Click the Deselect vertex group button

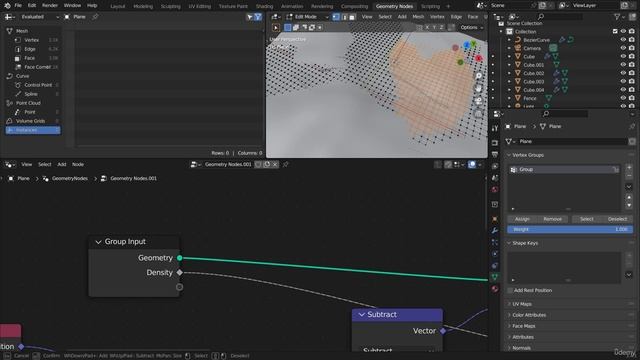point(617,219)
